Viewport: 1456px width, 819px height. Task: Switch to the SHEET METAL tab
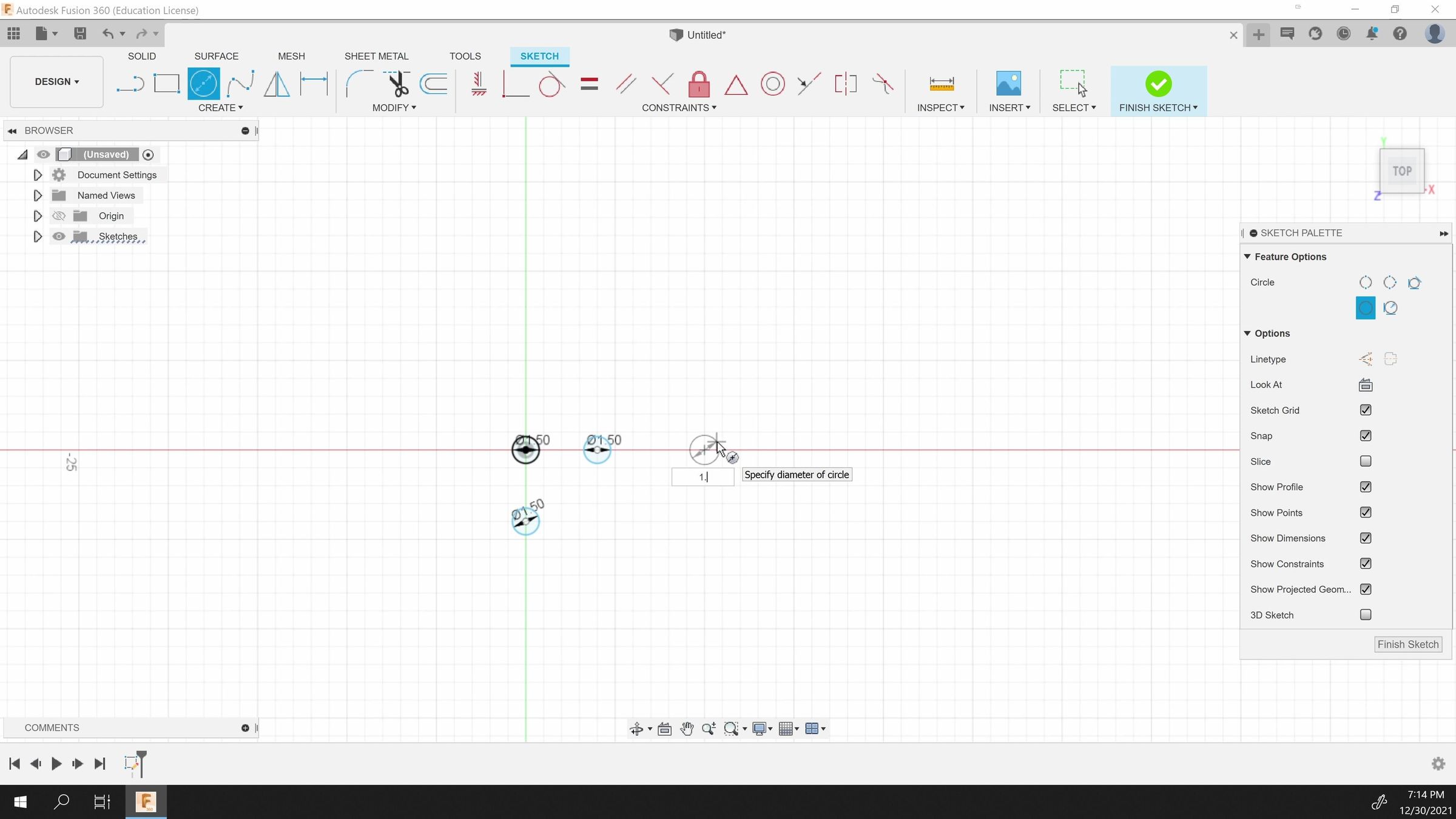(376, 56)
